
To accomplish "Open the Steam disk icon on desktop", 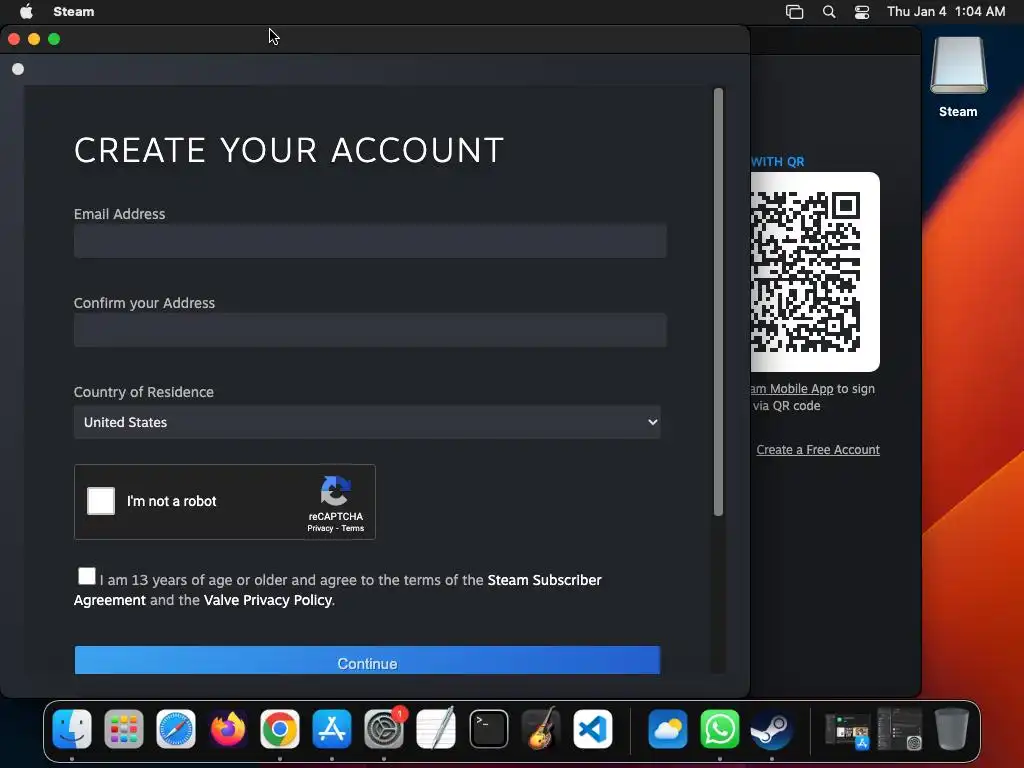I will 958,67.
